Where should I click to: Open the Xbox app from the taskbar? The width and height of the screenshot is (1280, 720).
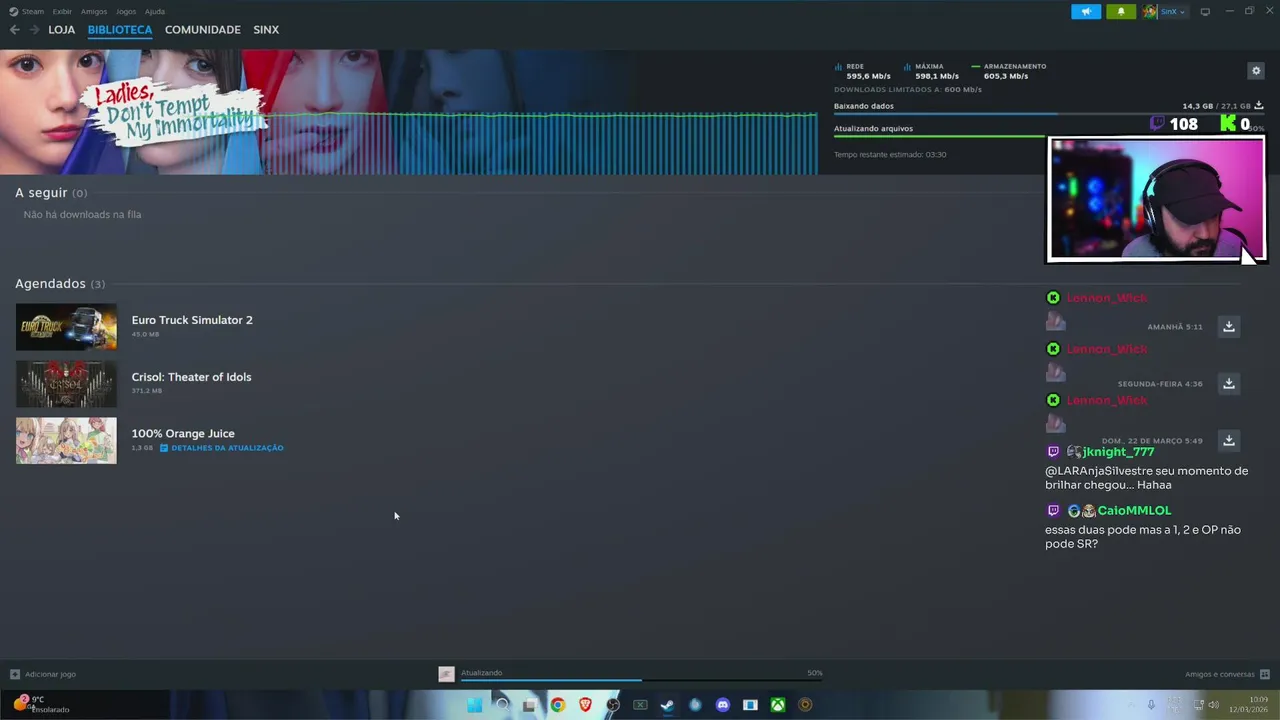(x=777, y=705)
